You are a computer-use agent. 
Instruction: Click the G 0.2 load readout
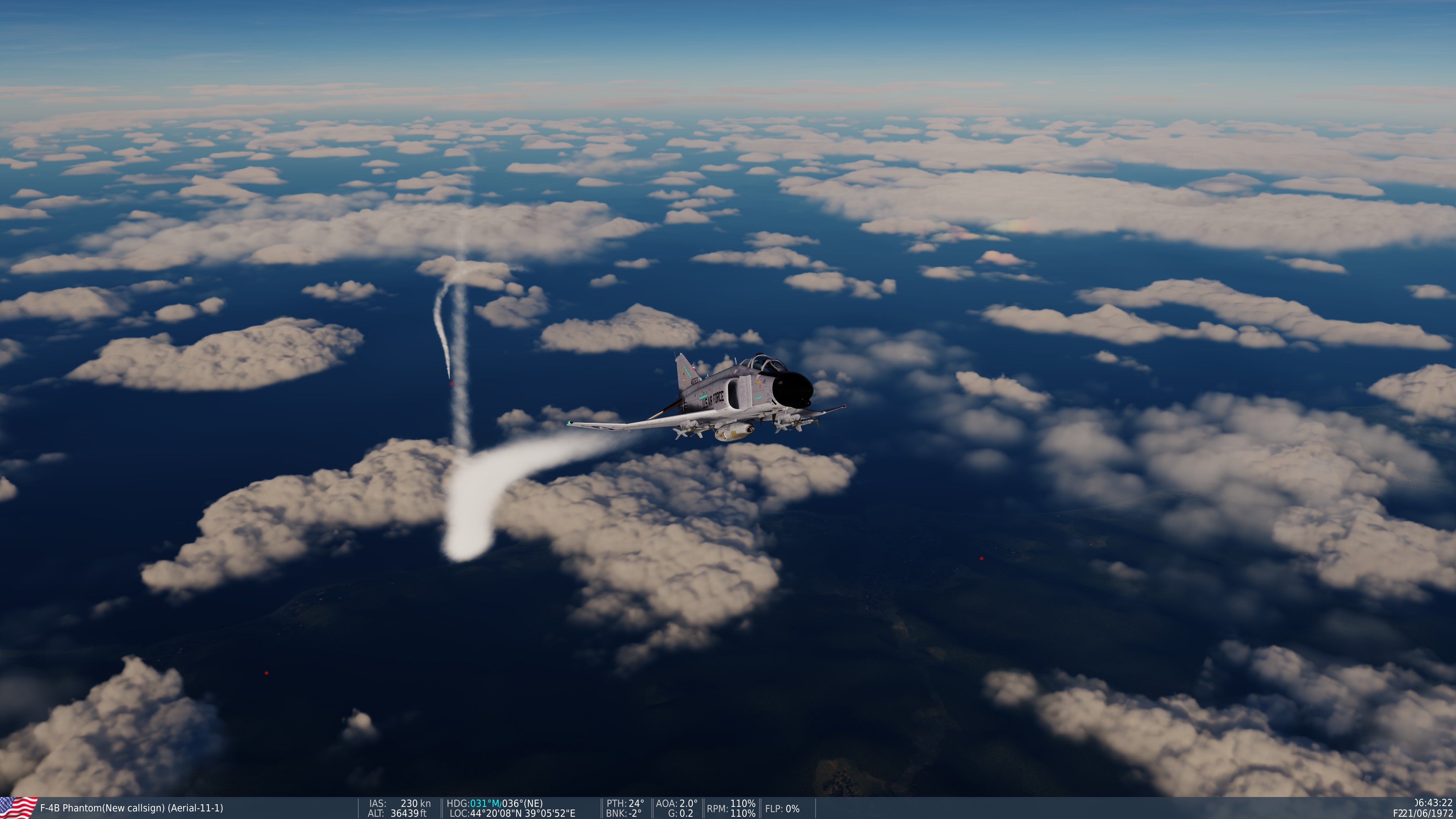(680, 813)
